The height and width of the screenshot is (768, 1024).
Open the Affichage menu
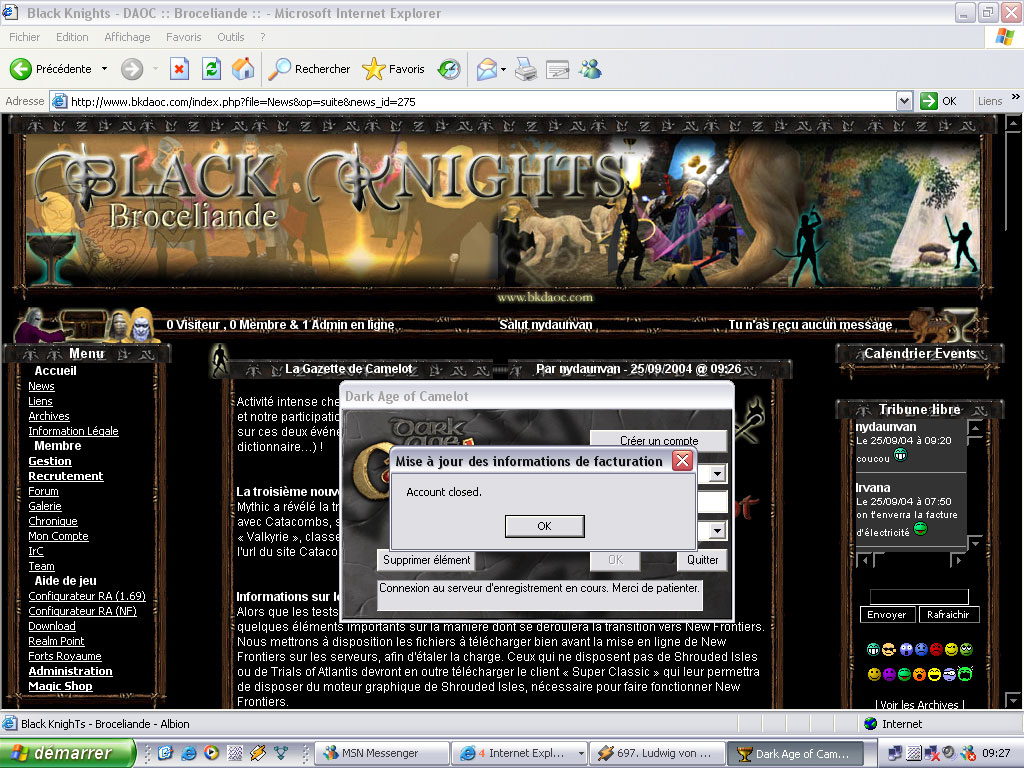(127, 37)
